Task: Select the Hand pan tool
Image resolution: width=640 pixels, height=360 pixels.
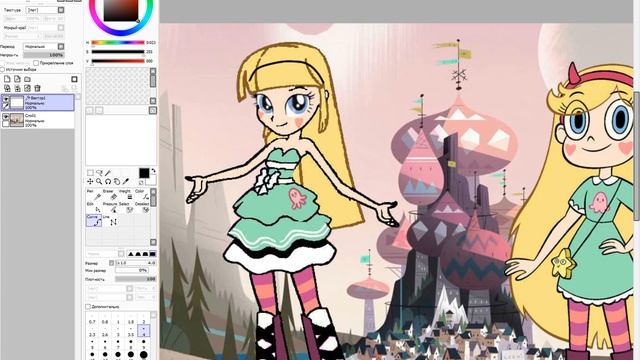Action: coord(117,181)
